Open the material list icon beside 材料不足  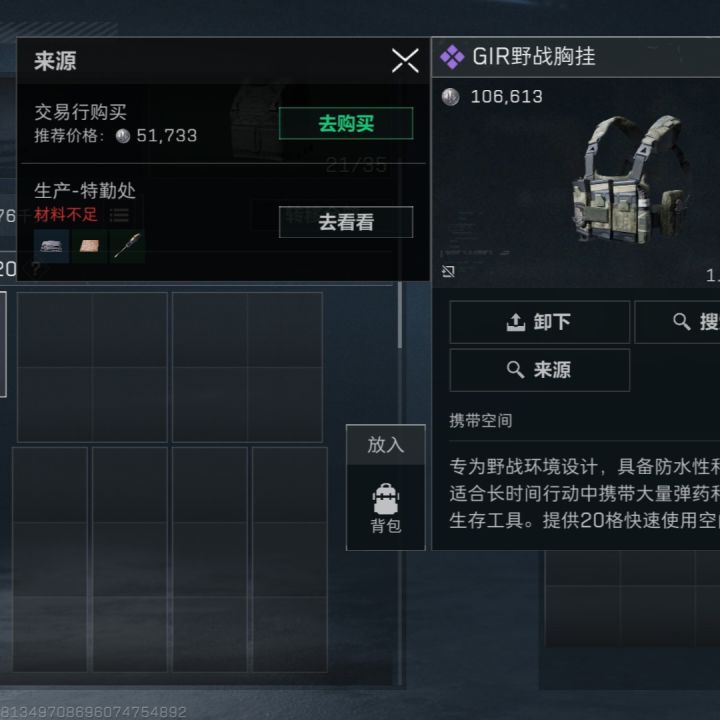[x=119, y=215]
